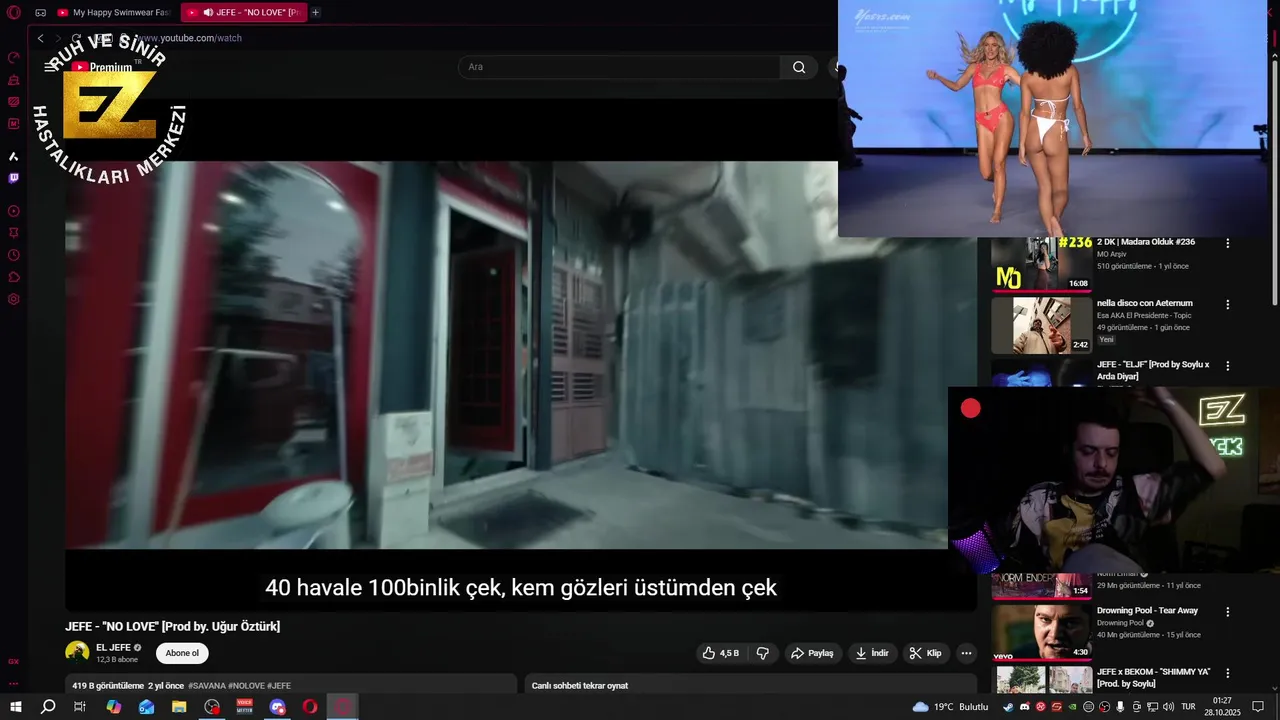Image resolution: width=1280 pixels, height=720 pixels.
Task: Open Windows Start menu
Action: coord(16,707)
